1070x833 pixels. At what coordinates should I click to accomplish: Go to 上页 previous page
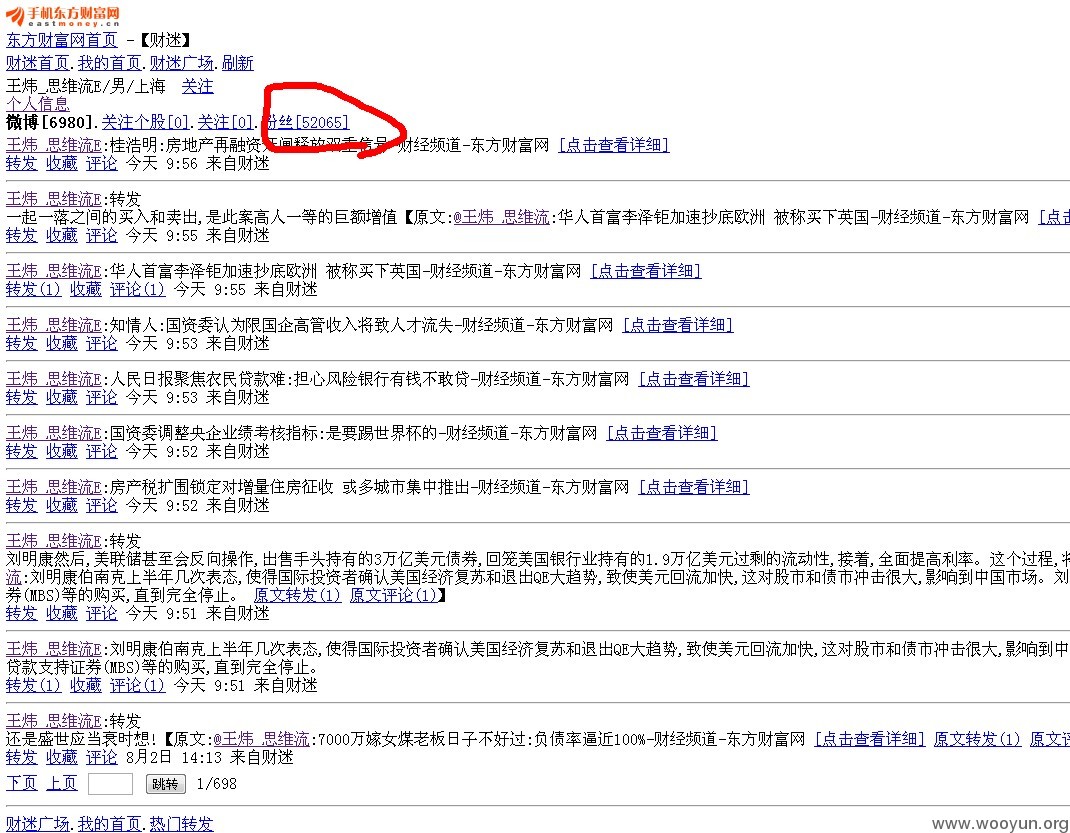61,783
